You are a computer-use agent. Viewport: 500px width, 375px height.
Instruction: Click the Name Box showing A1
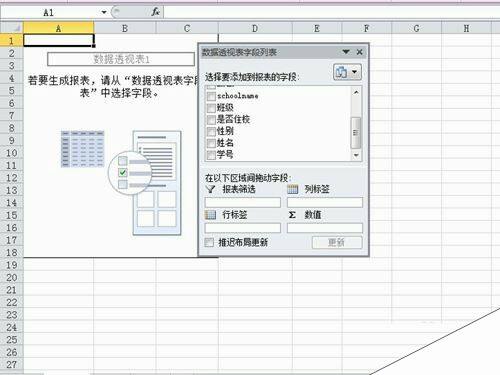pyautogui.click(x=49, y=13)
